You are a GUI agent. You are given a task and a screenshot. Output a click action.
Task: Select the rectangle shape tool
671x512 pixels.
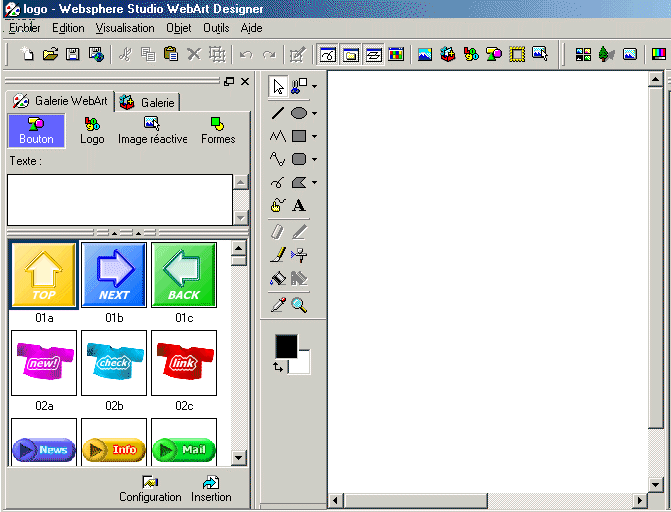299,136
